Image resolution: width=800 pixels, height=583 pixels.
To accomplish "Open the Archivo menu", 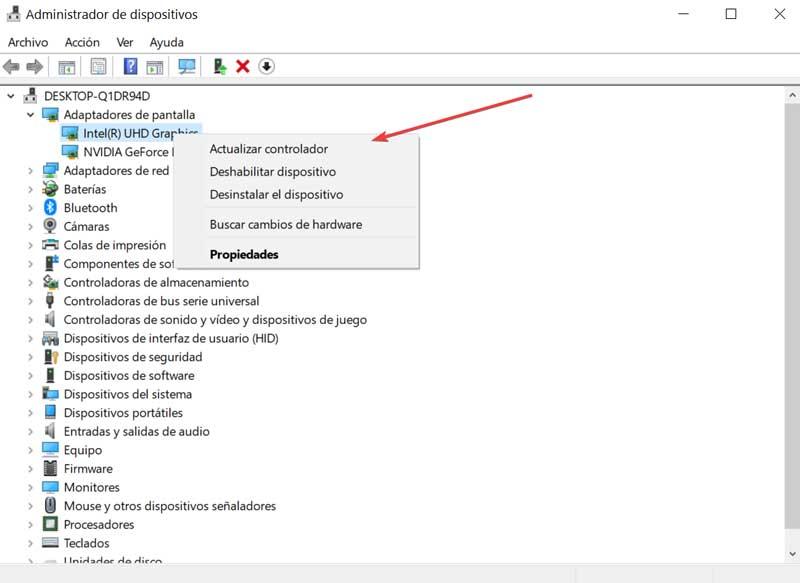I will 28,42.
